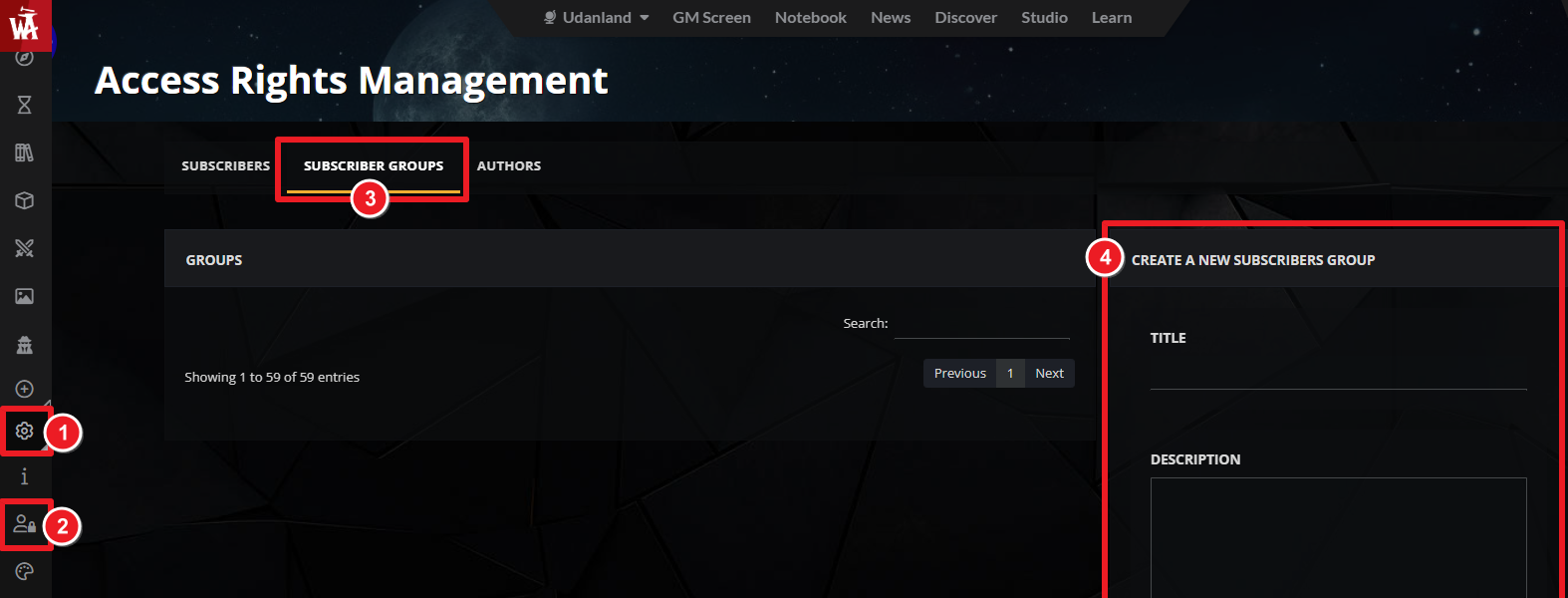Open Learn in top menu
The height and width of the screenshot is (598, 1568).
[1112, 18]
